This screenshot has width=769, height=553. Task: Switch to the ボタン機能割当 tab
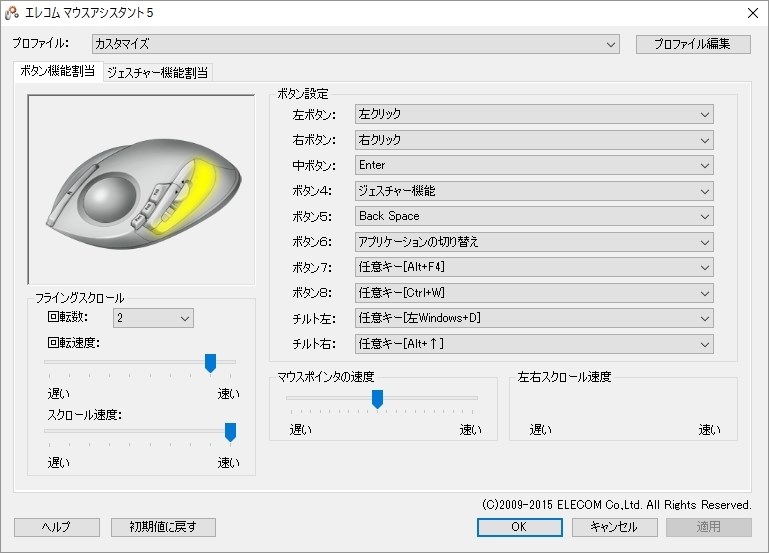(58, 72)
